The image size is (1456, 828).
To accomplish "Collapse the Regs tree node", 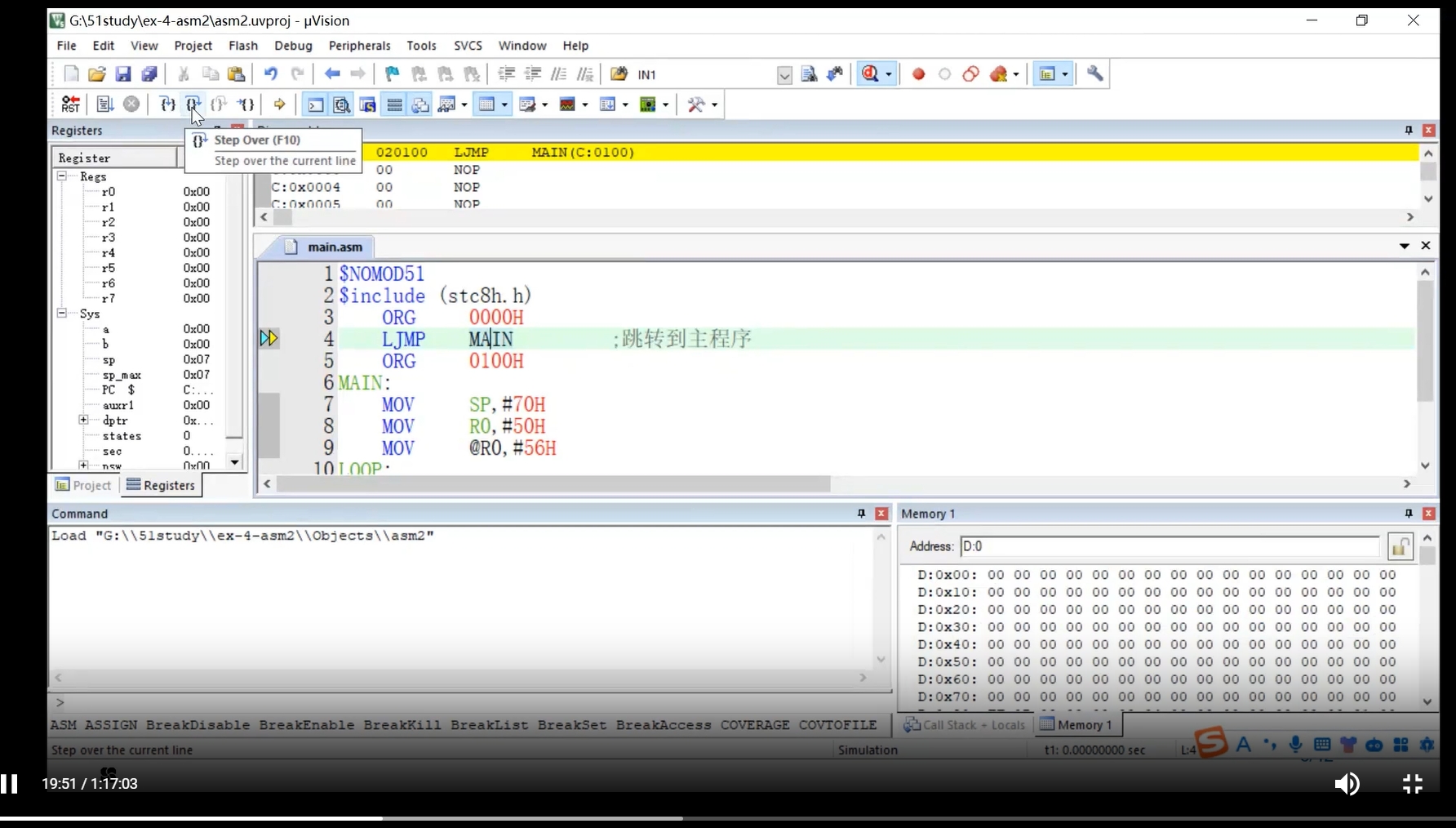I will 61,176.
